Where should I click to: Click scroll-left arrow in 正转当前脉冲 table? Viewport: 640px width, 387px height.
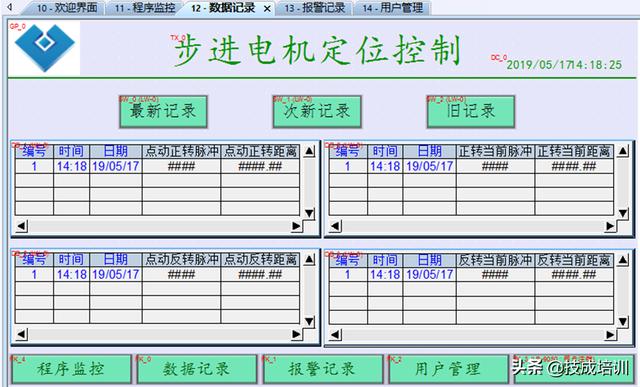point(336,226)
